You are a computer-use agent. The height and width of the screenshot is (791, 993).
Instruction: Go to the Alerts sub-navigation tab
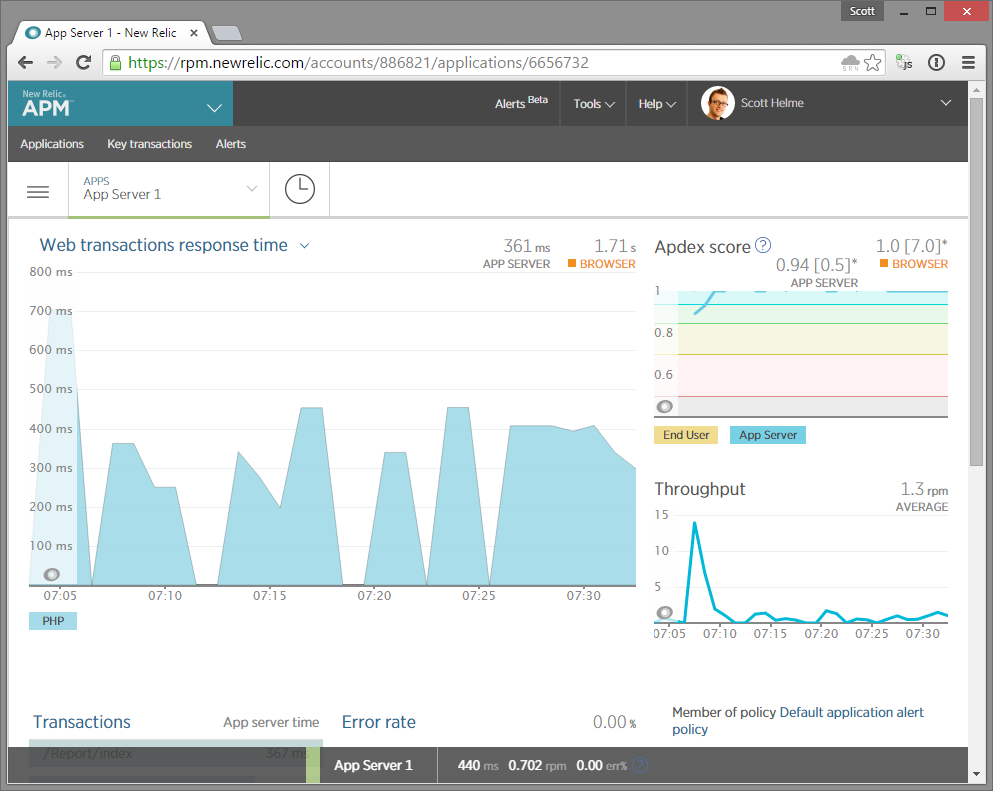[x=231, y=144]
